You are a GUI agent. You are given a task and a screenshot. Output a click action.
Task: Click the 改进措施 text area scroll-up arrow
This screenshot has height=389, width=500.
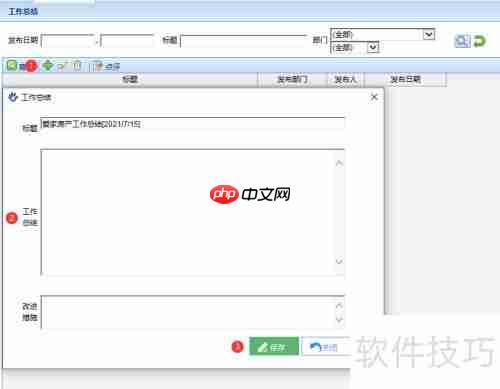pyautogui.click(x=339, y=305)
